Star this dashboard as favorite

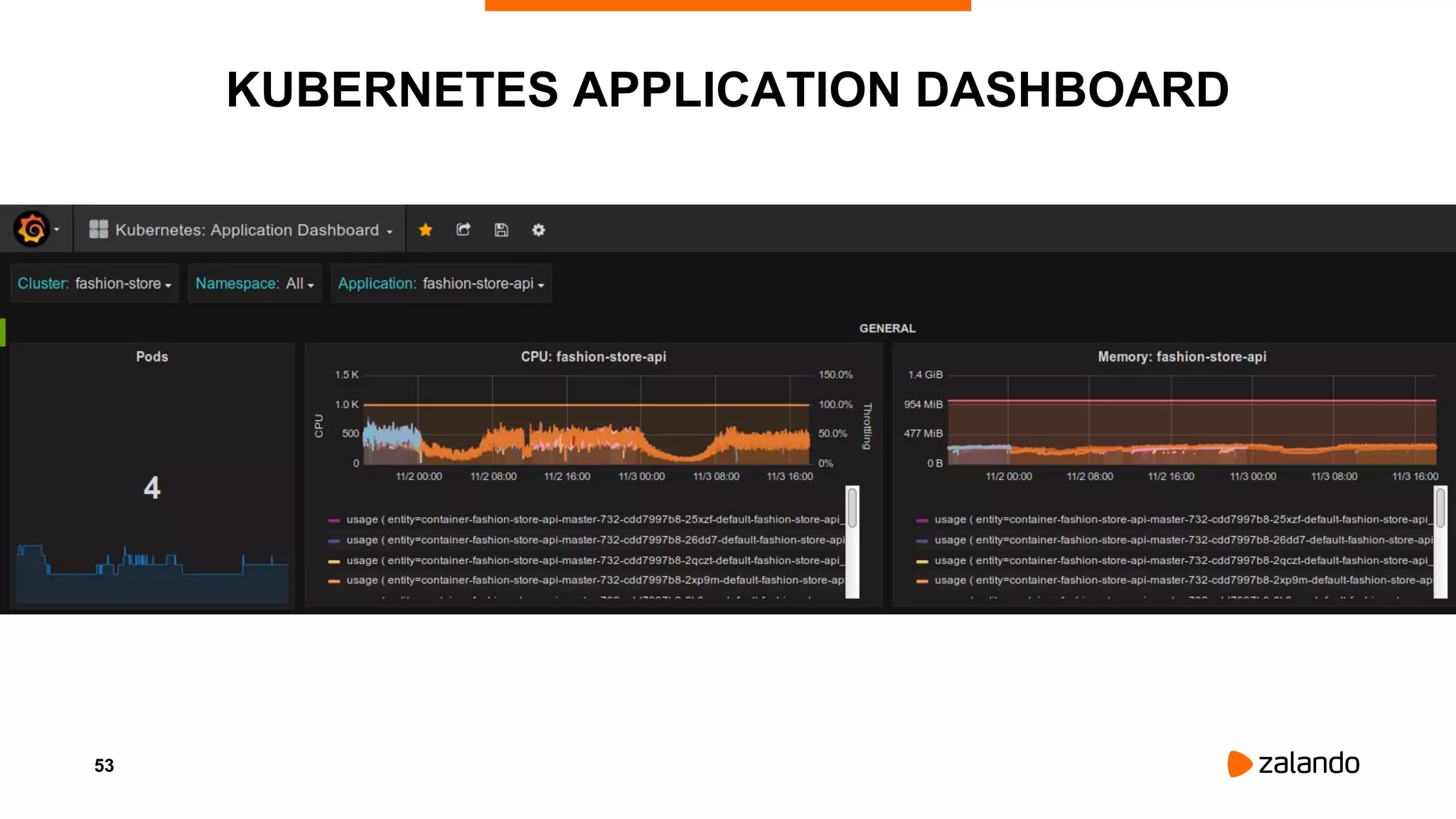tap(425, 230)
